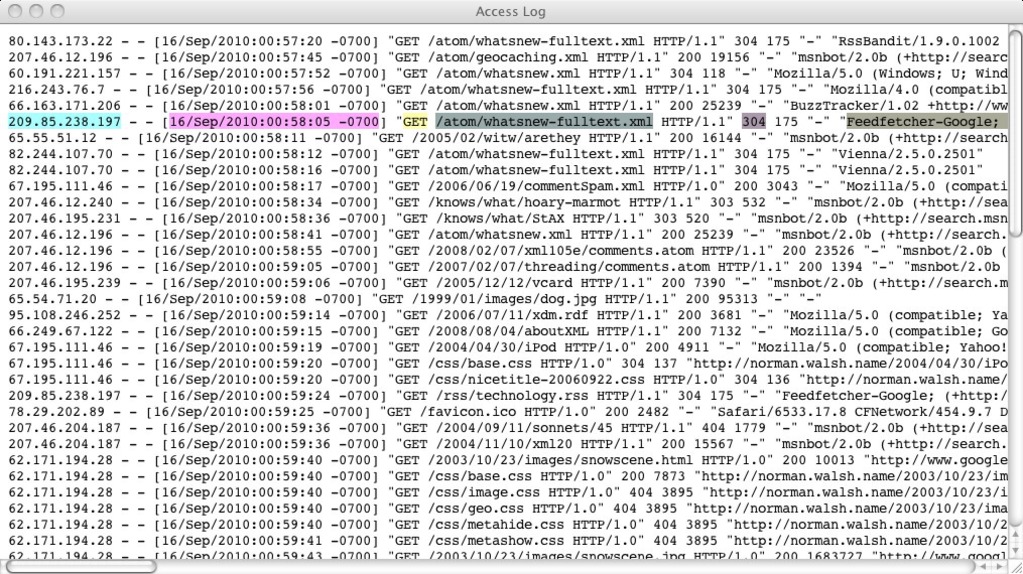Click the timestamp 16/Sep/2010:00:58:16
This screenshot has width=1023, height=574.
[x=241, y=170]
